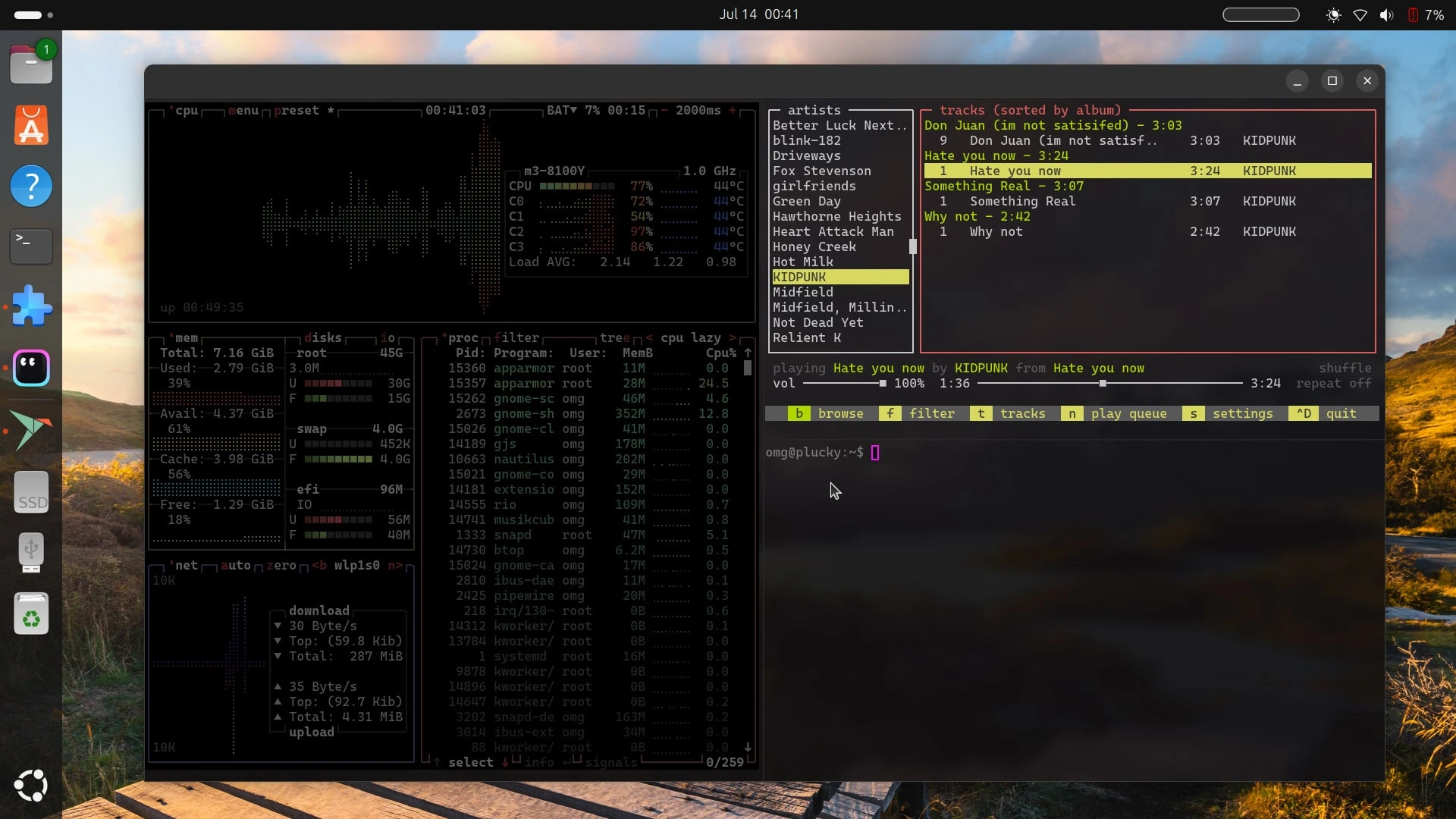This screenshot has height=819, width=1456.
Task: Open the clock showing Jul 14 00:41
Action: 759,14
